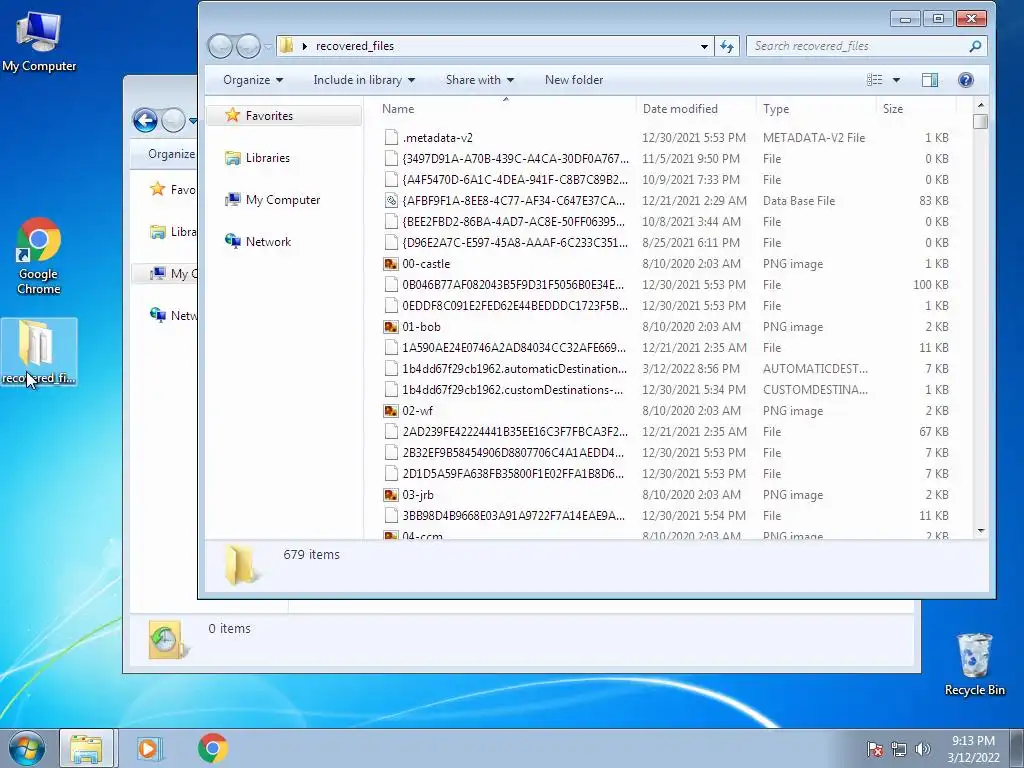Click the back arrow in the rear window
1024x768 pixels.
pos(145,120)
